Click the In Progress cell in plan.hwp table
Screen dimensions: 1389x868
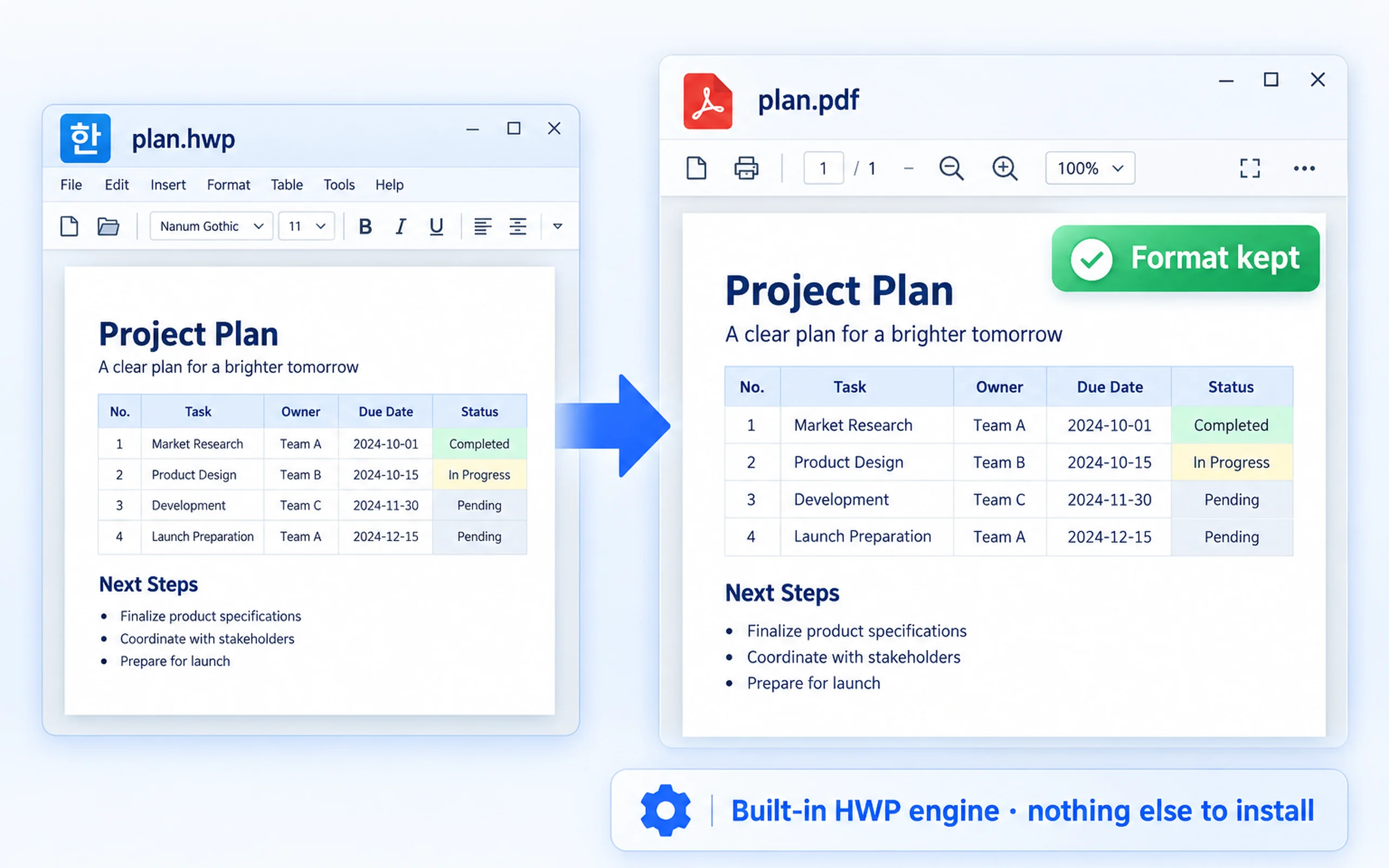pyautogui.click(x=479, y=475)
